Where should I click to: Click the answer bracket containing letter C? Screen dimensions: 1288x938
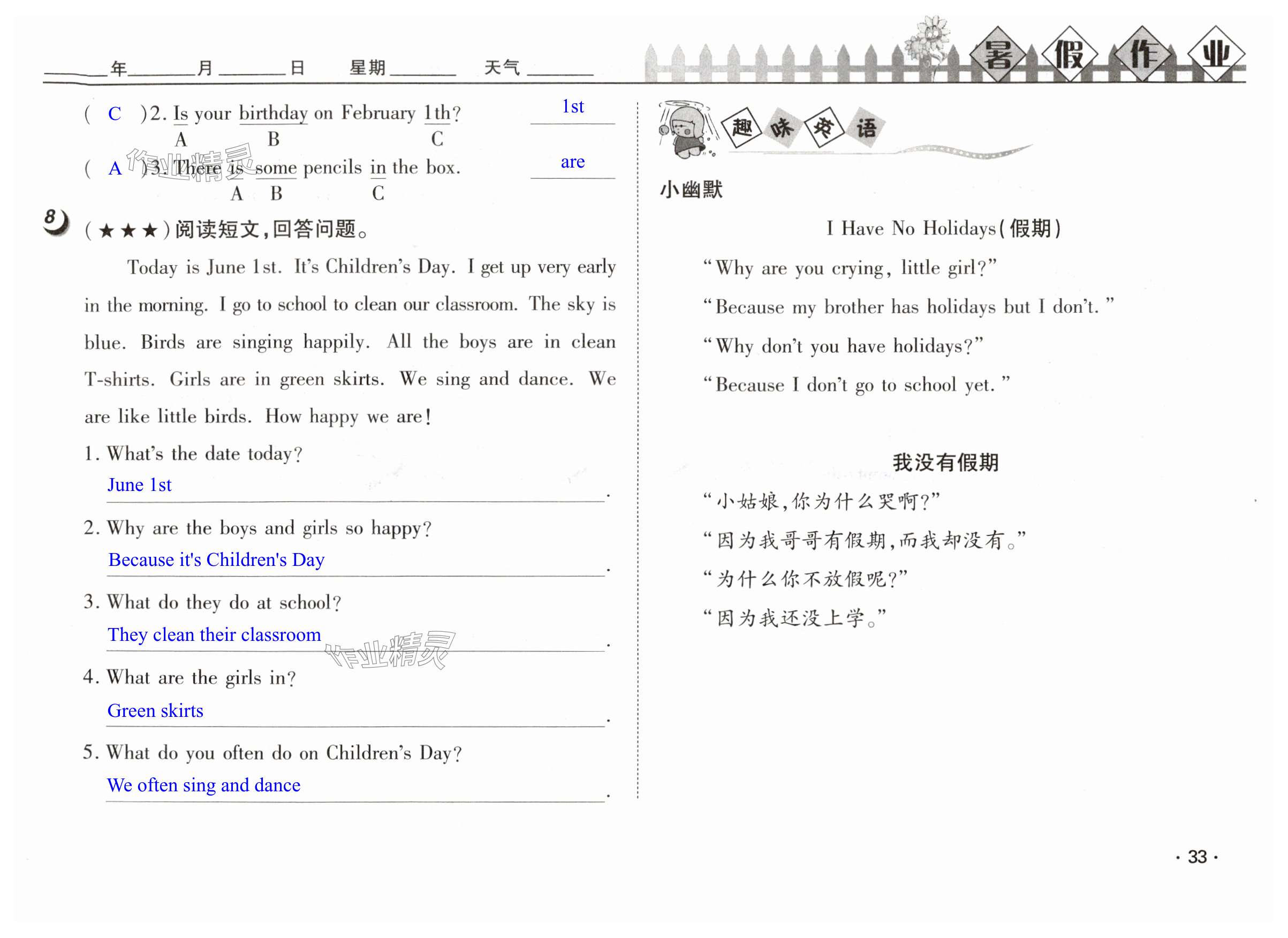click(115, 114)
